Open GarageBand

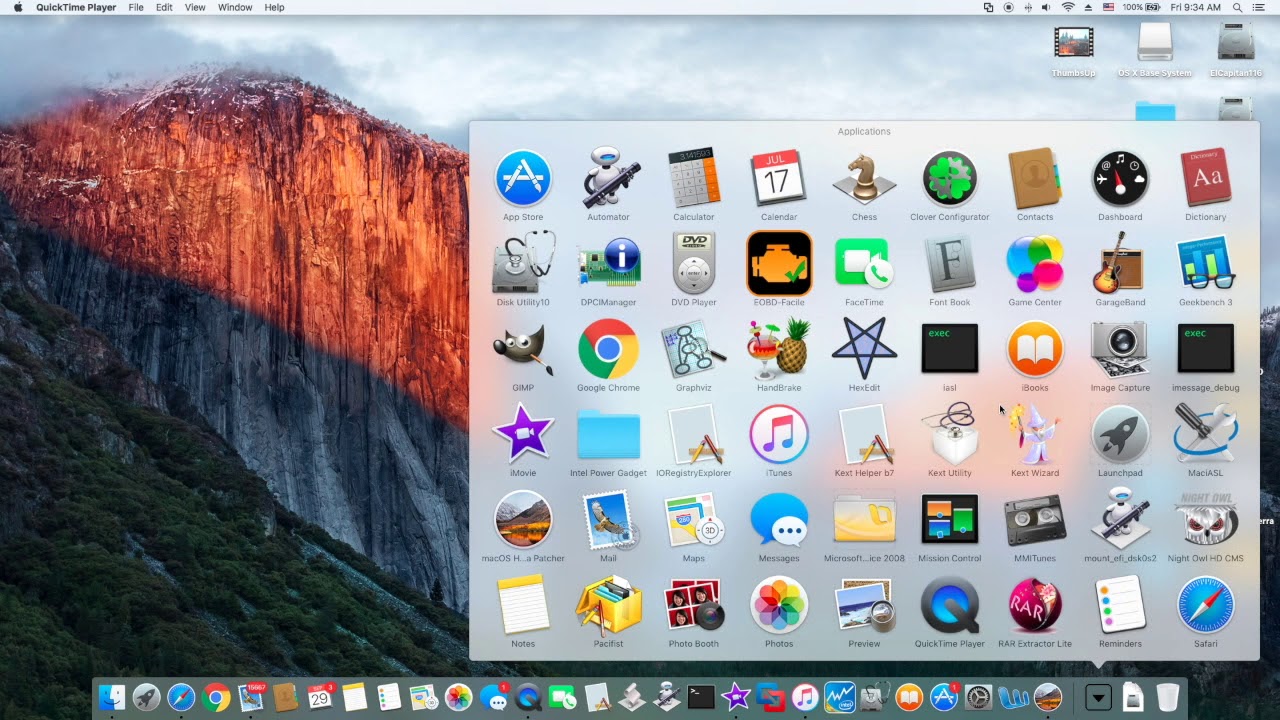pos(1120,264)
